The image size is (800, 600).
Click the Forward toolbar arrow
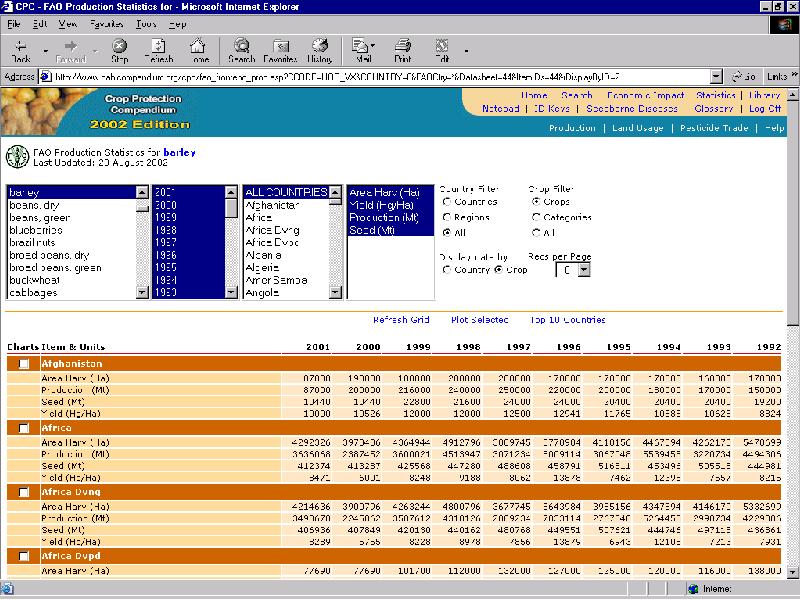coord(71,46)
